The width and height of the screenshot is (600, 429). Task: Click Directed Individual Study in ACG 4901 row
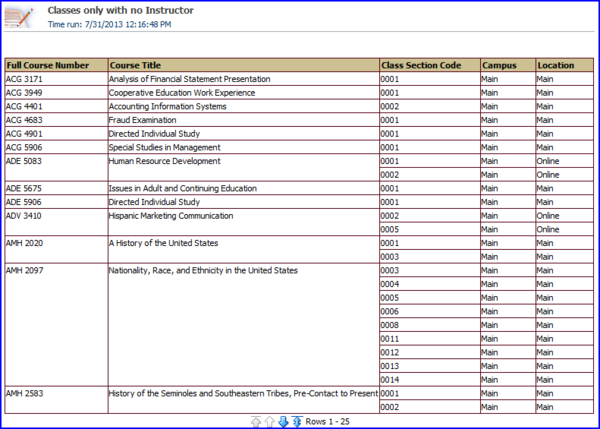[x=154, y=134]
